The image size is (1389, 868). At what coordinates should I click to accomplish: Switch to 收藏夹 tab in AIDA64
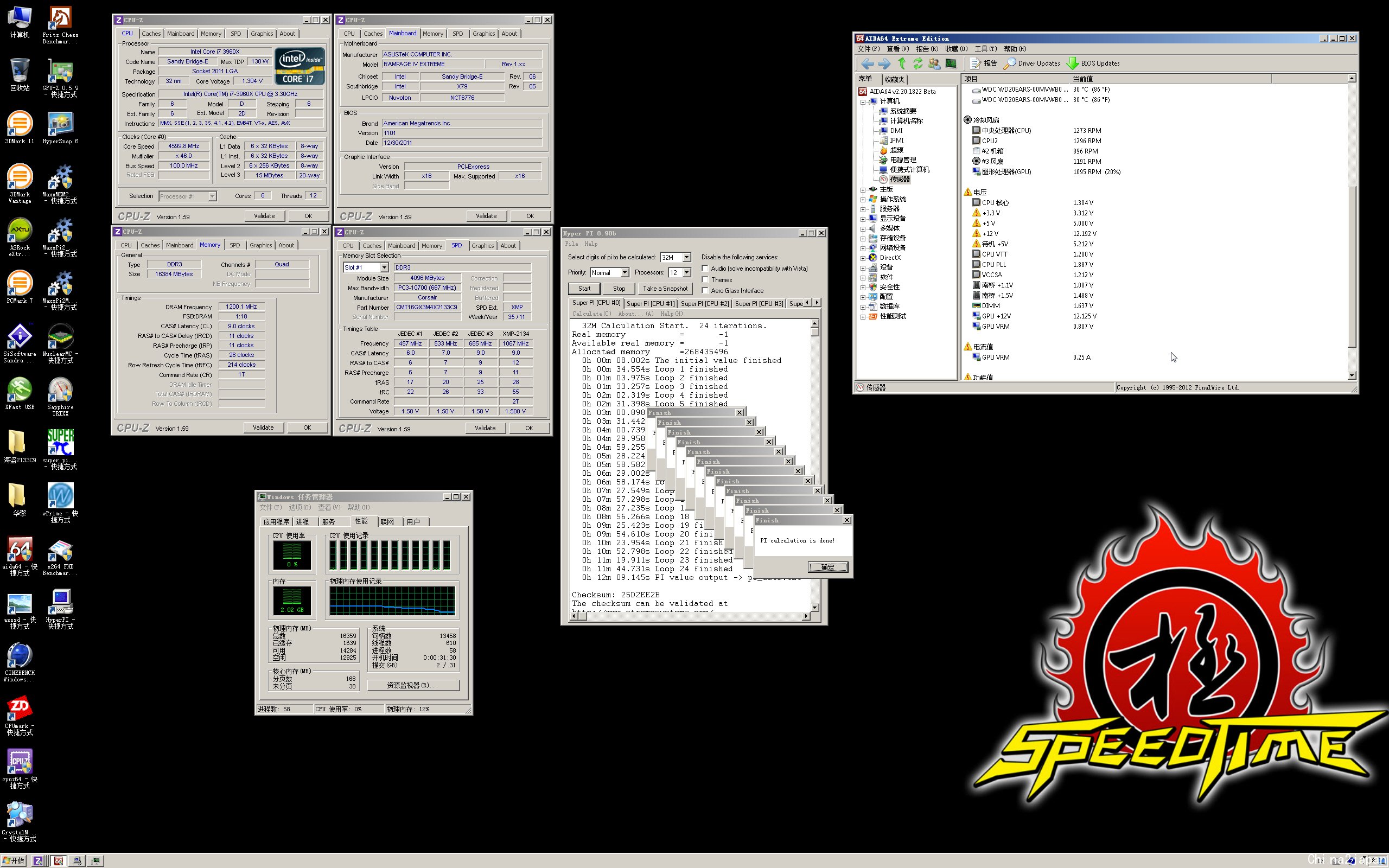pyautogui.click(x=894, y=79)
